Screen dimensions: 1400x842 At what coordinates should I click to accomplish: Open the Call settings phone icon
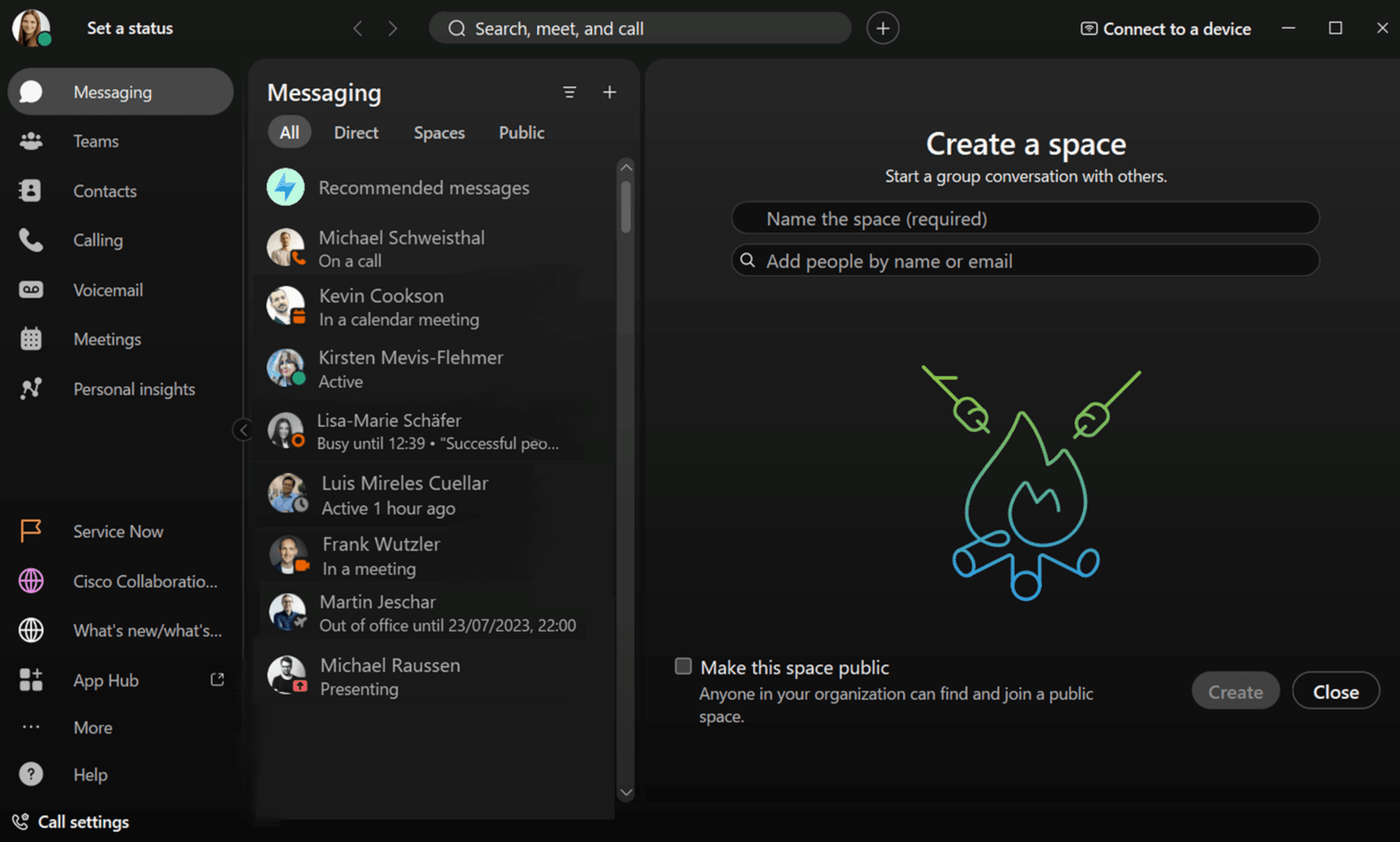(20, 822)
